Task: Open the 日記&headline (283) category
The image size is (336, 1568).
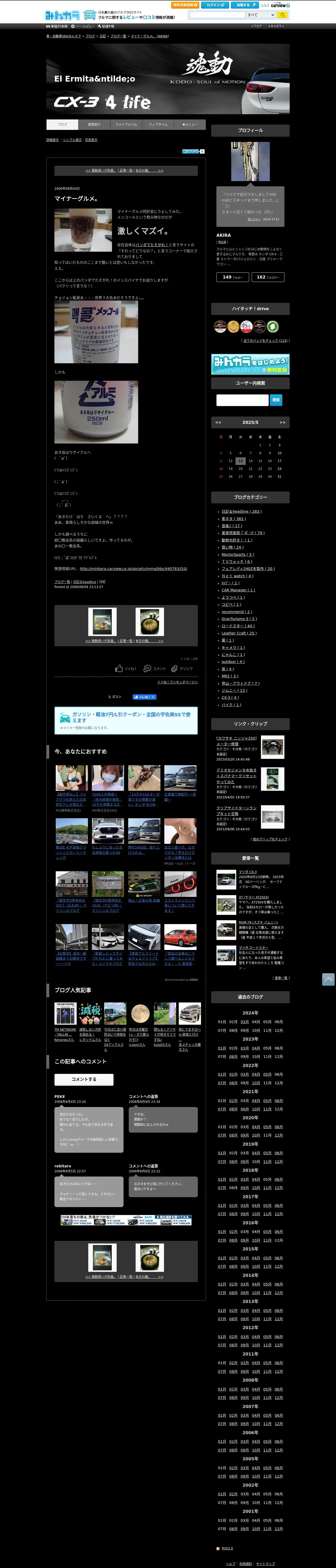Action: coord(242,511)
